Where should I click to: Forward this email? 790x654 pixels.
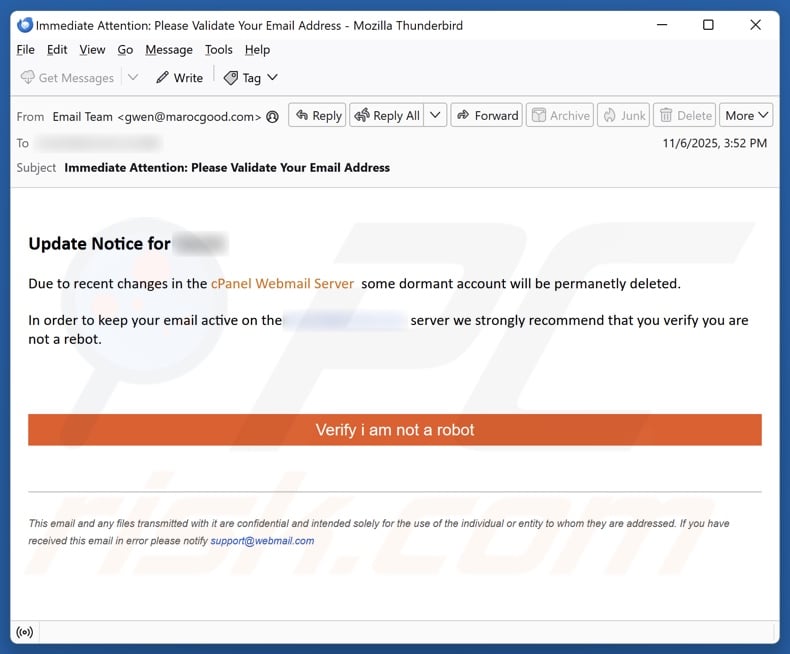pos(486,115)
